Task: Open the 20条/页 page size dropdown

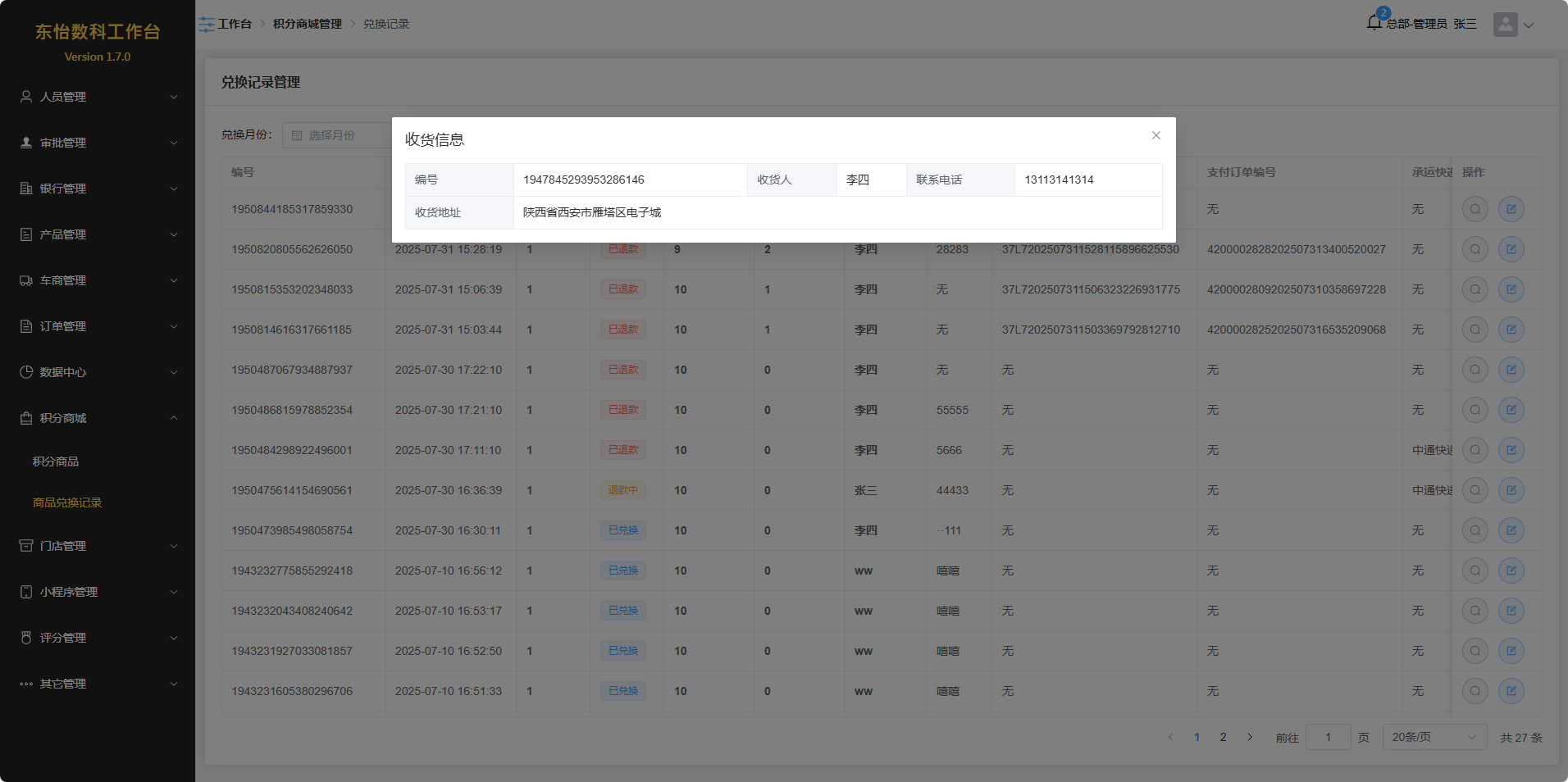Action: (x=1434, y=737)
